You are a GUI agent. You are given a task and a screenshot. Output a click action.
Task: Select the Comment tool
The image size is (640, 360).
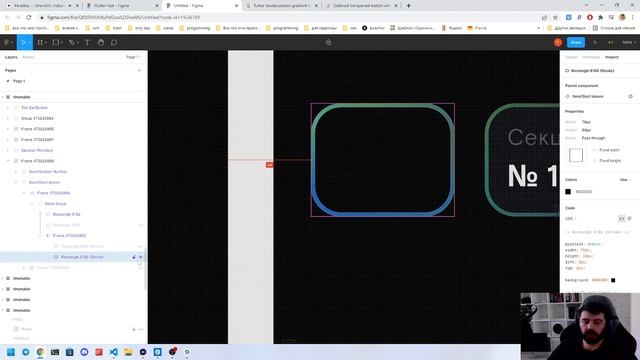114,42
